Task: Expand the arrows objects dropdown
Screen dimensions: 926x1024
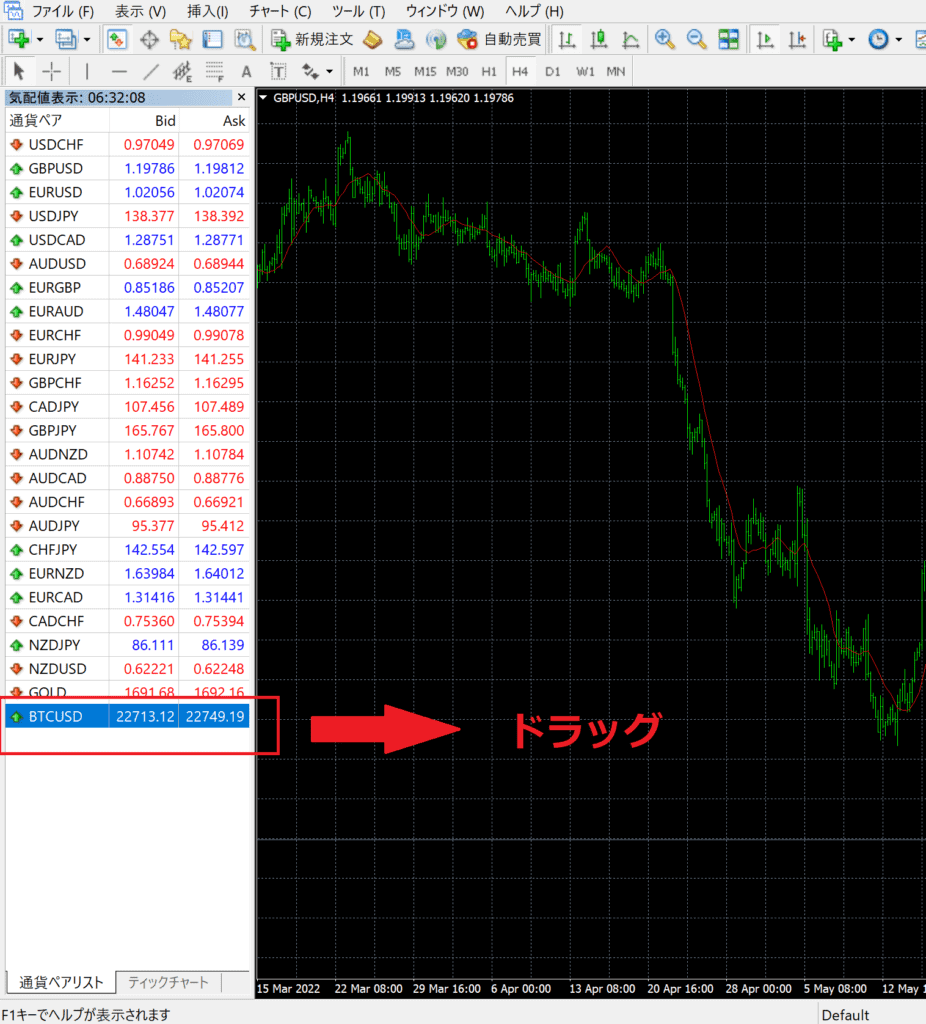Action: pyautogui.click(x=329, y=72)
